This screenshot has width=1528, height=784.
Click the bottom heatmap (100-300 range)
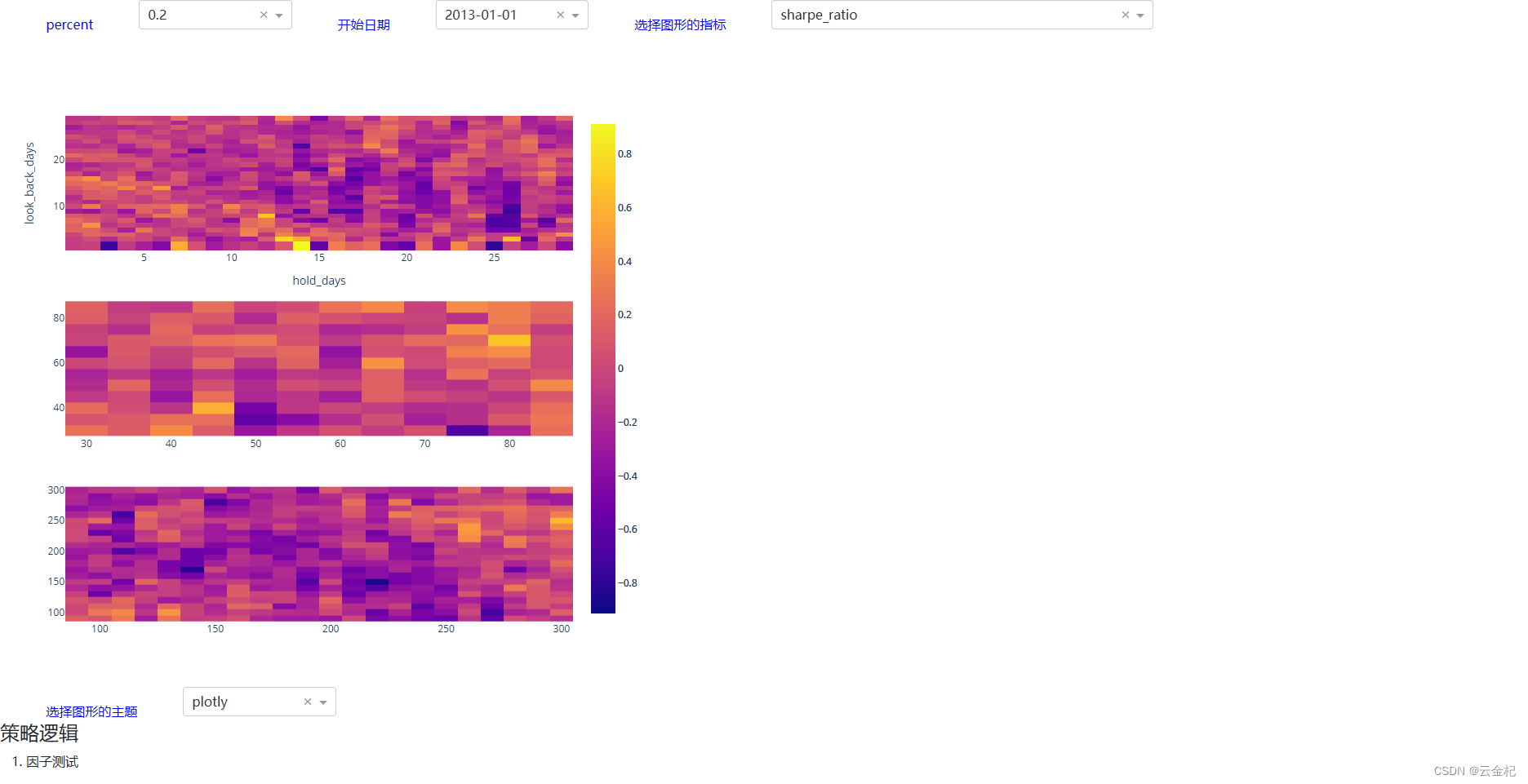(x=319, y=554)
